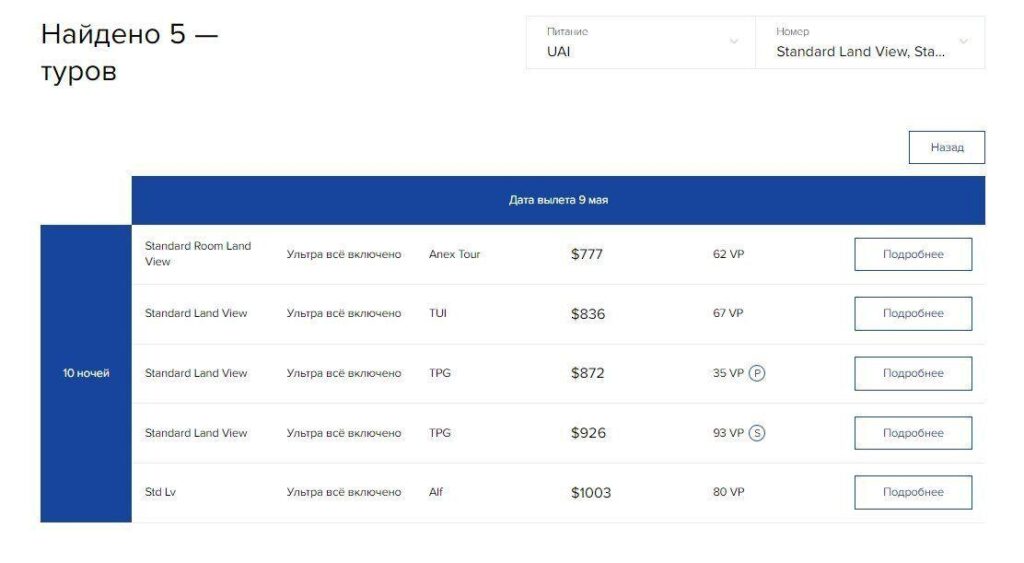Click the Anex Tour operator name
This screenshot has width=1024, height=563.
click(455, 254)
